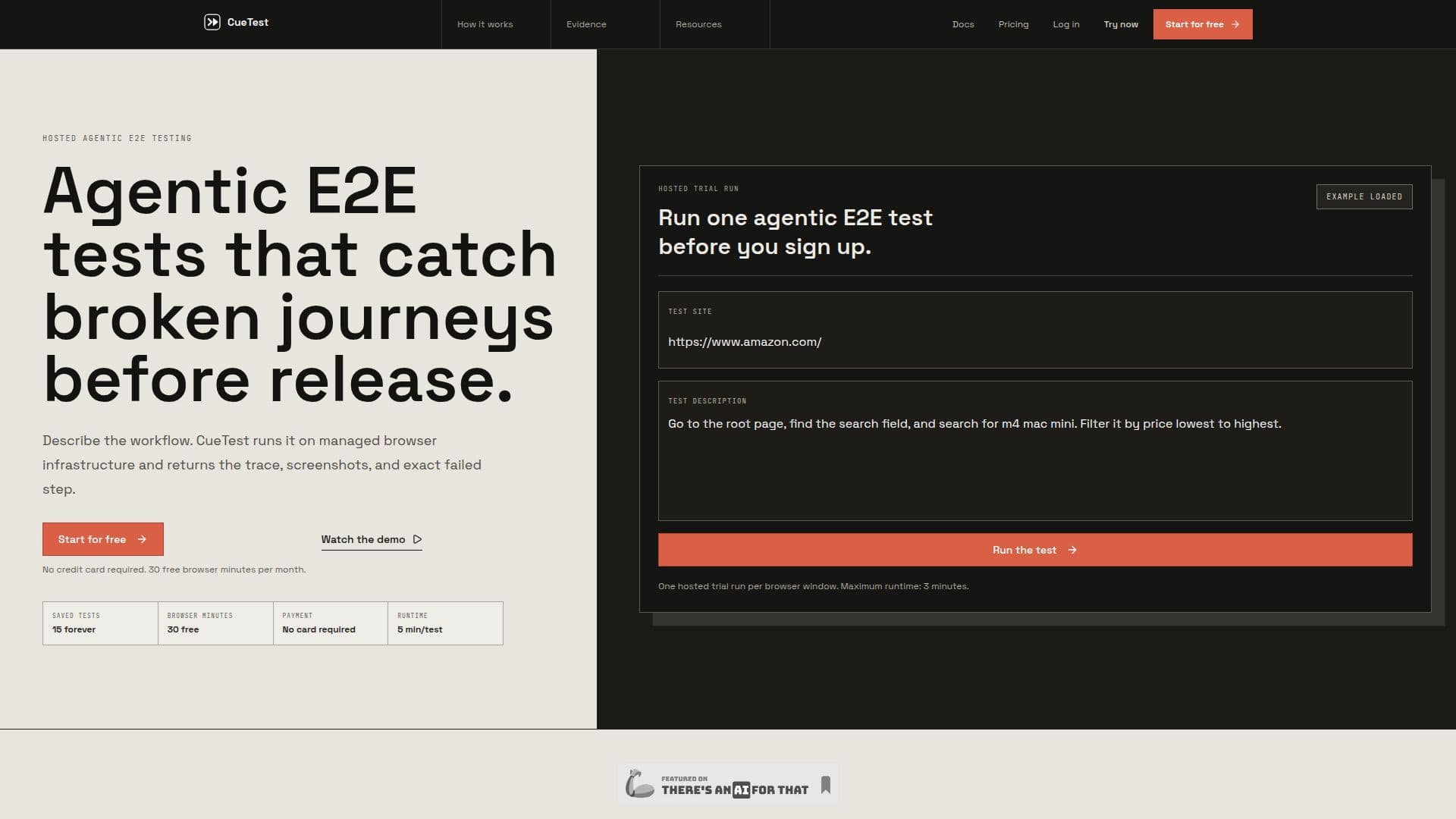Click the Watch the demo link
This screenshot has height=819, width=1456.
372,539
